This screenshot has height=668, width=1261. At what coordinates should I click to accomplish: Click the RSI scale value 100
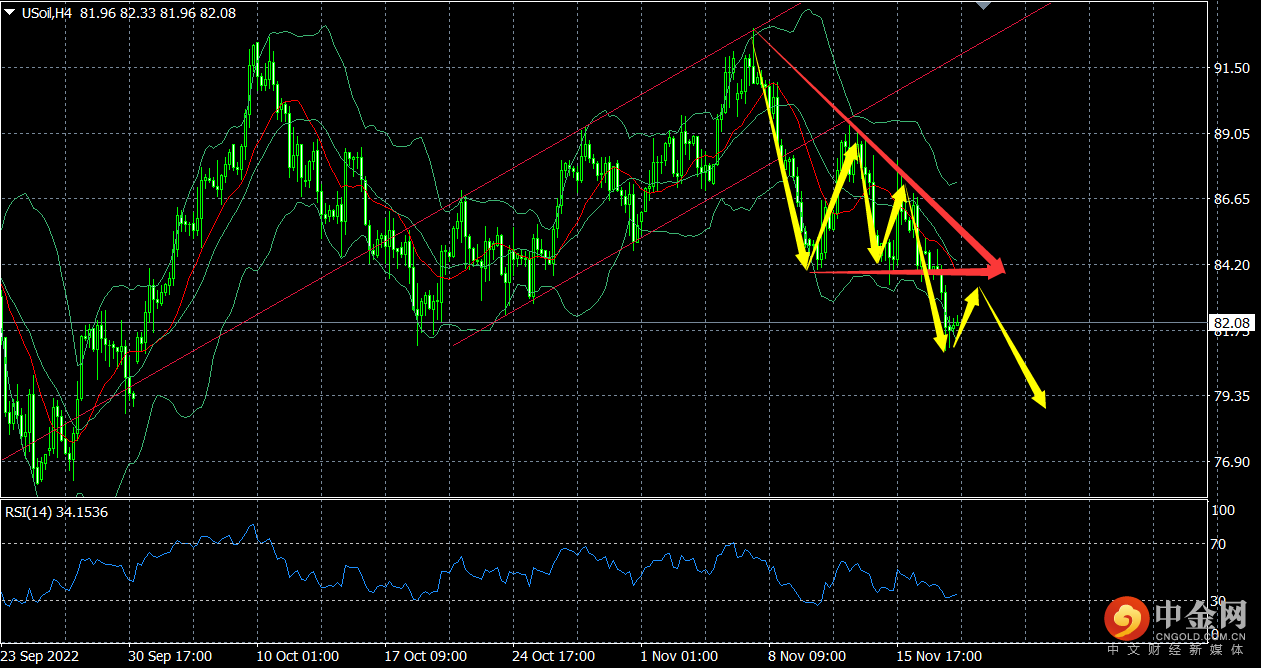pyautogui.click(x=1224, y=510)
